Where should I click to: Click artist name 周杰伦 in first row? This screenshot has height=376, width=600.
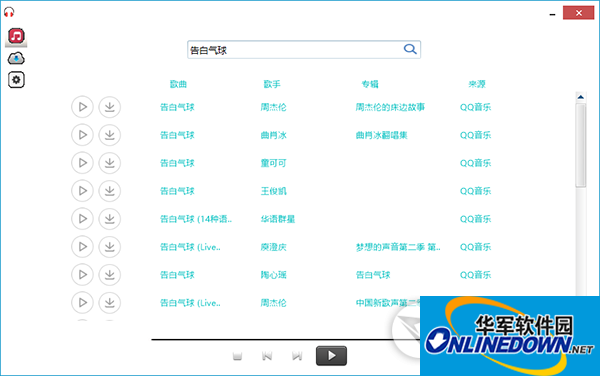click(x=273, y=107)
